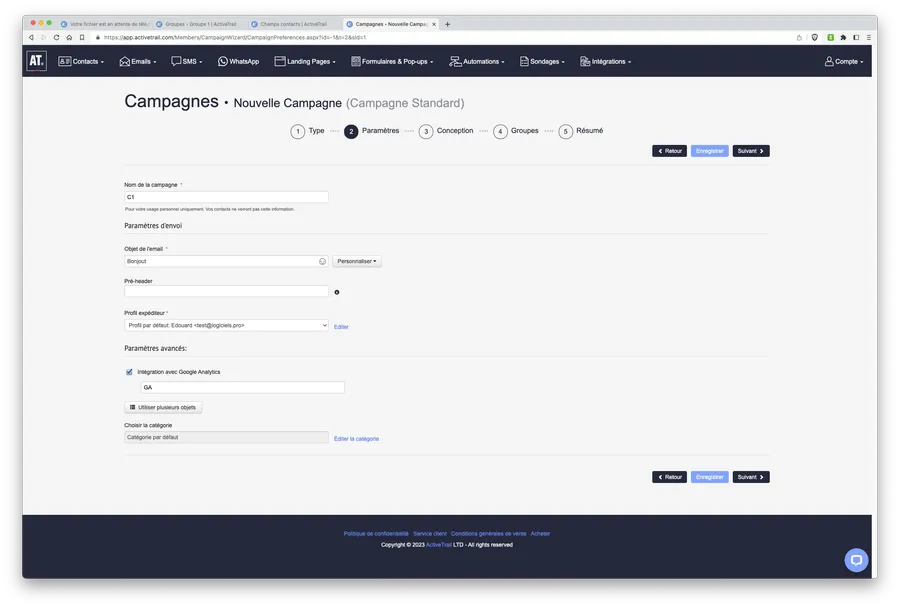Click the Editer la catégorie link
Image resolution: width=900 pixels, height=608 pixels.
point(356,439)
